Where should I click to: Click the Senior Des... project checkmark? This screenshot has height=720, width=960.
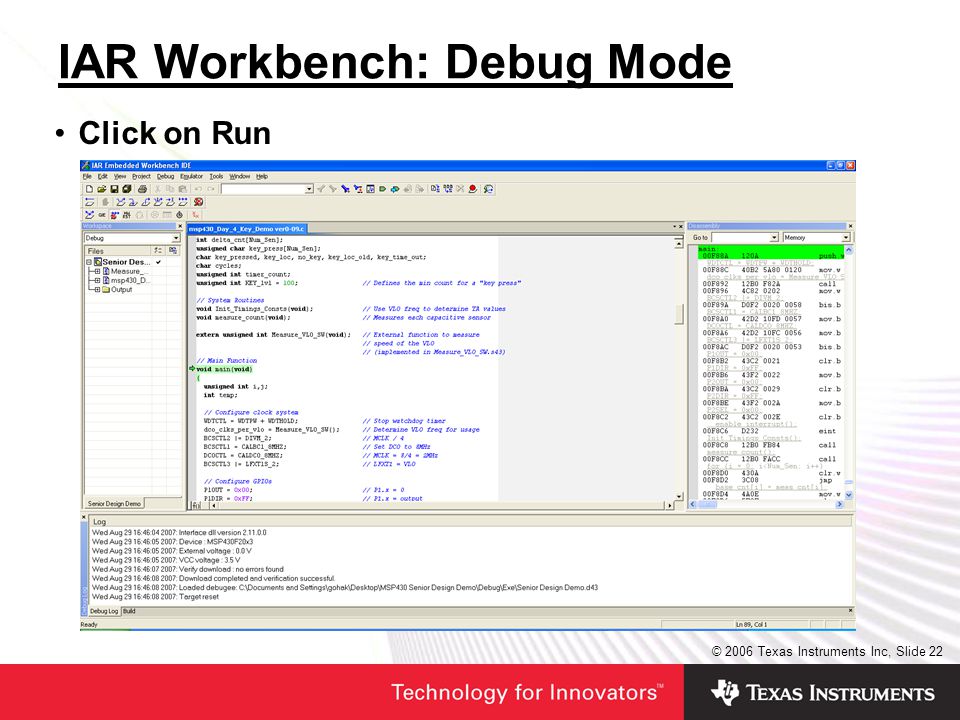tap(159, 262)
